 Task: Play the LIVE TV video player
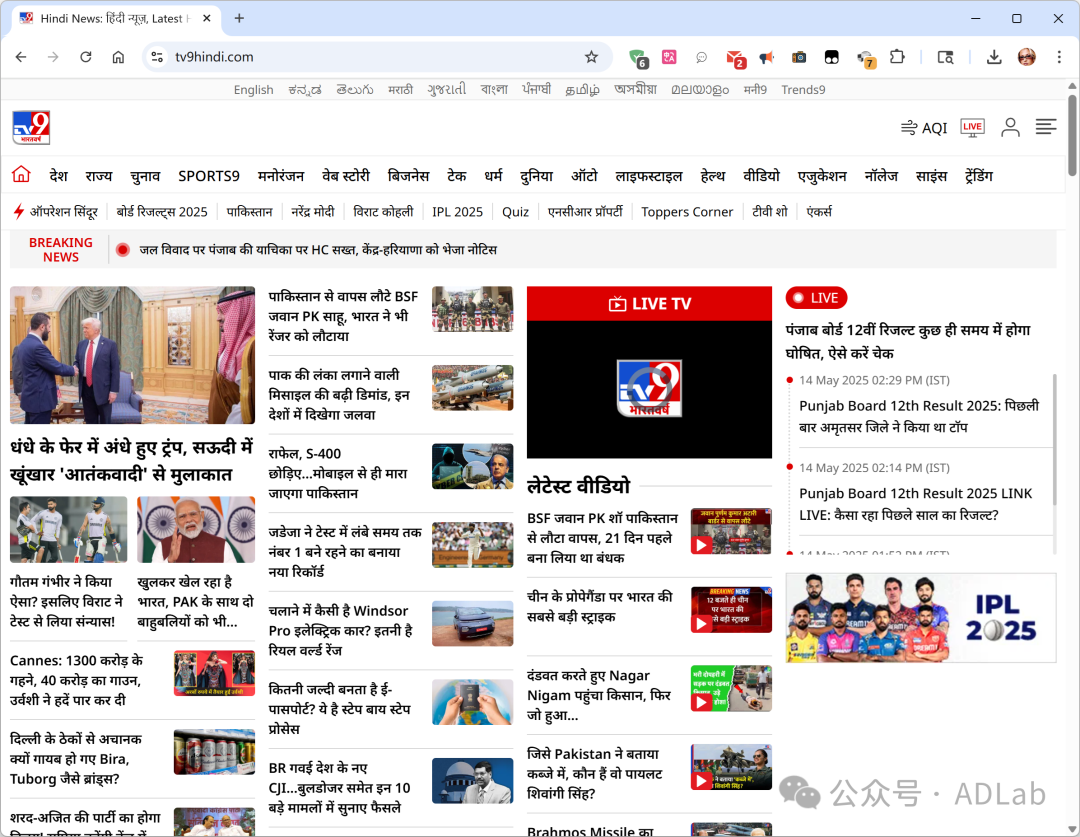[649, 389]
